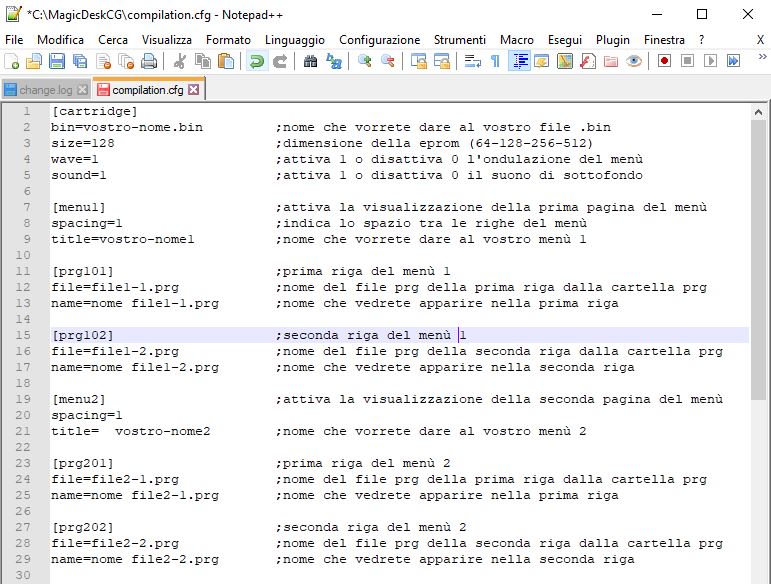
Task: Open the Modifica menu
Action: pos(60,40)
